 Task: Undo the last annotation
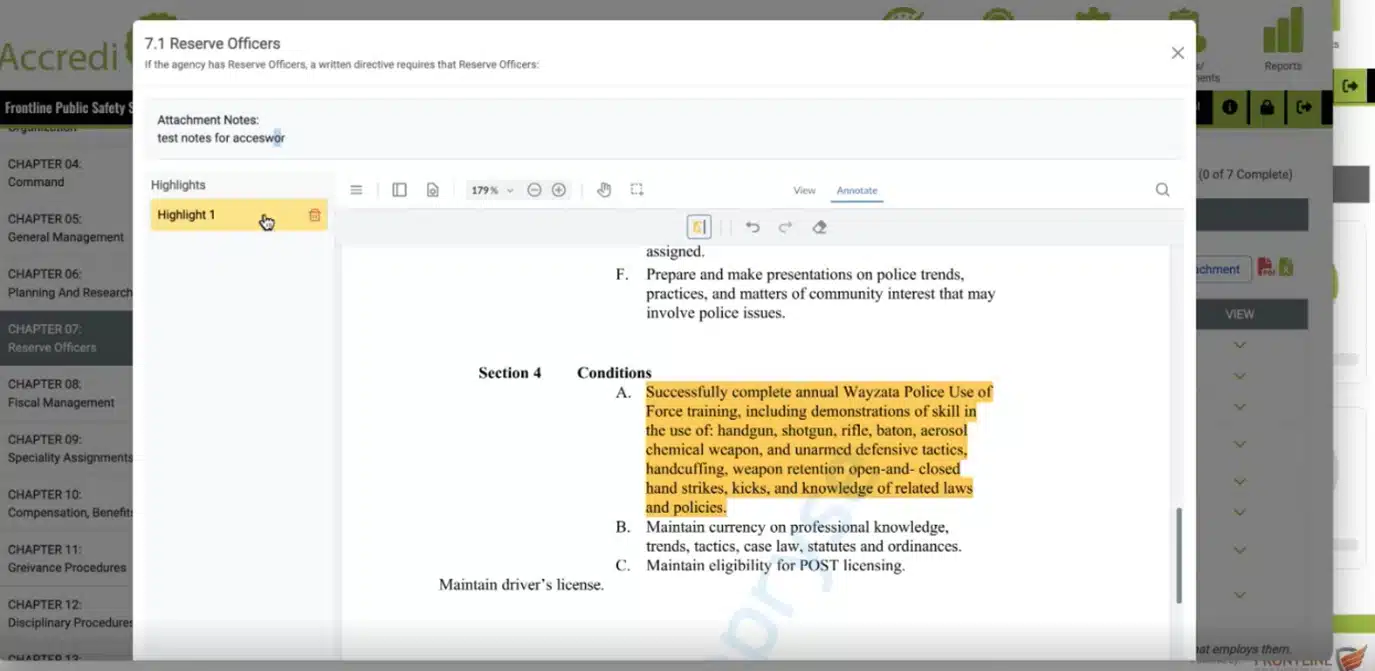753,227
